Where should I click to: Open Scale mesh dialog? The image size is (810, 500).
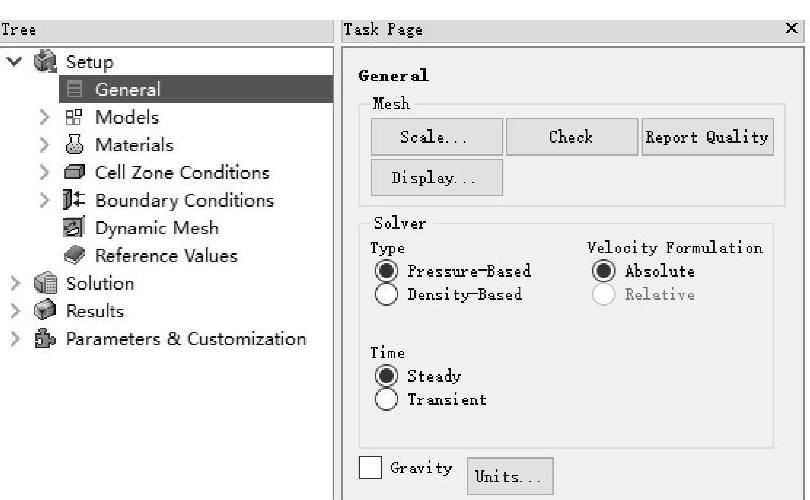(435, 137)
